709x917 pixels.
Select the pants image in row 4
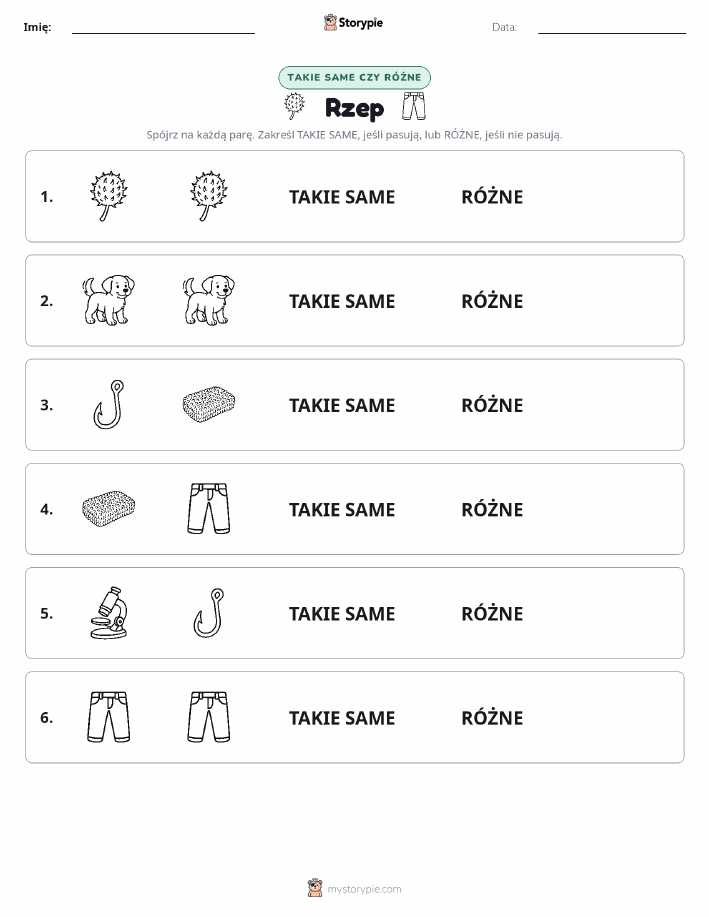[209, 508]
